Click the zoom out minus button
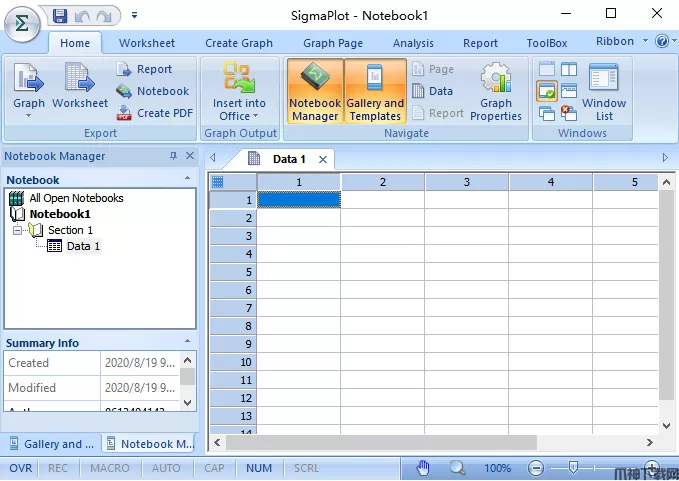The width and height of the screenshot is (679, 481). (x=536, y=468)
